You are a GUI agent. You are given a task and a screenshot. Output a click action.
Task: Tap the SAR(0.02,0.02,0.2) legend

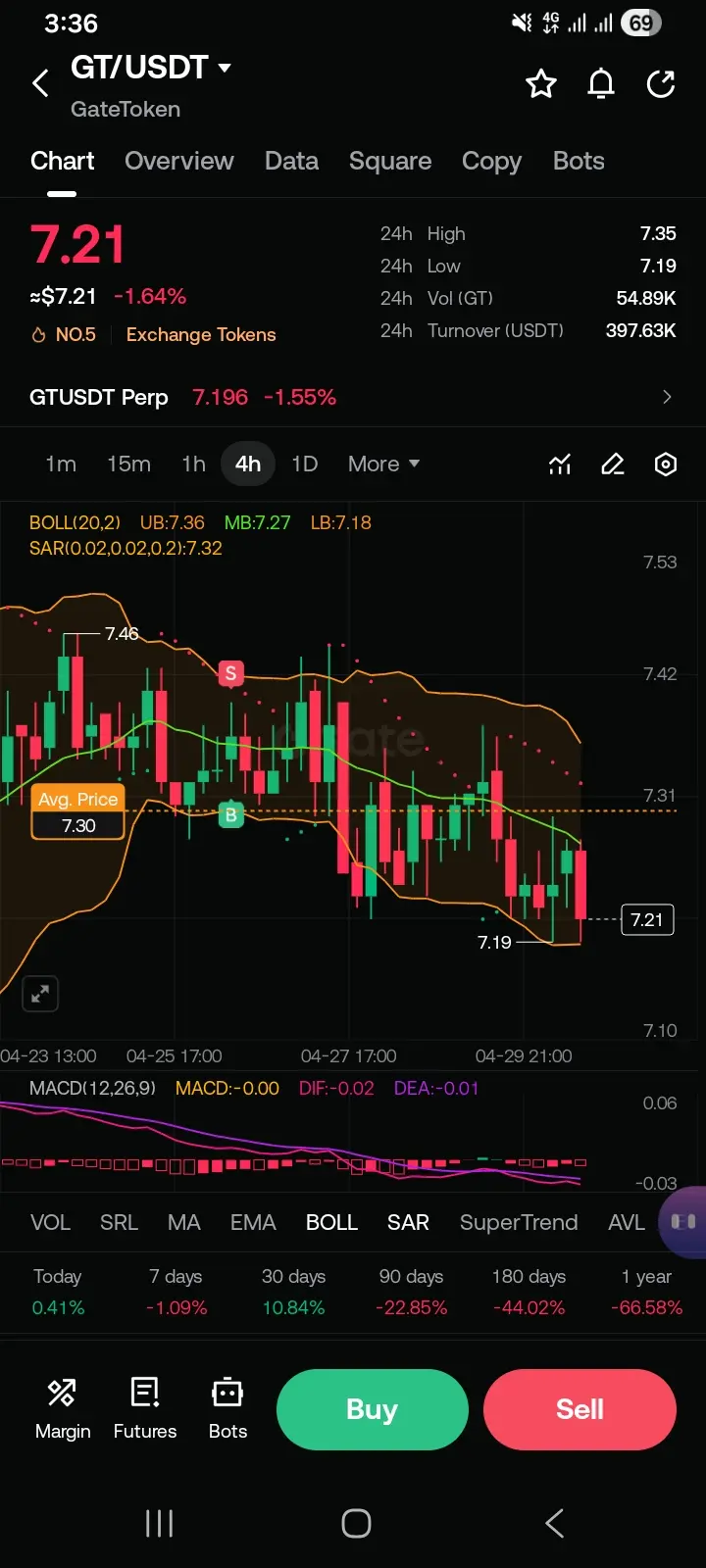click(x=126, y=548)
